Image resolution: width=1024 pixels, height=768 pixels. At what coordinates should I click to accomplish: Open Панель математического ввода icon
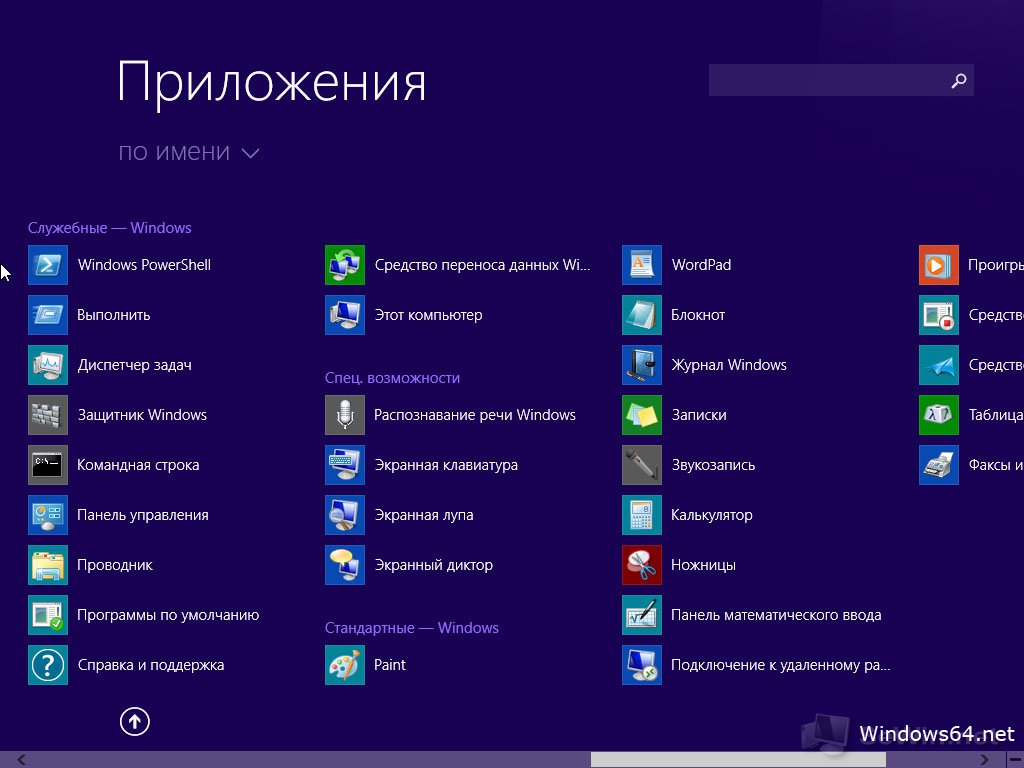(x=642, y=615)
